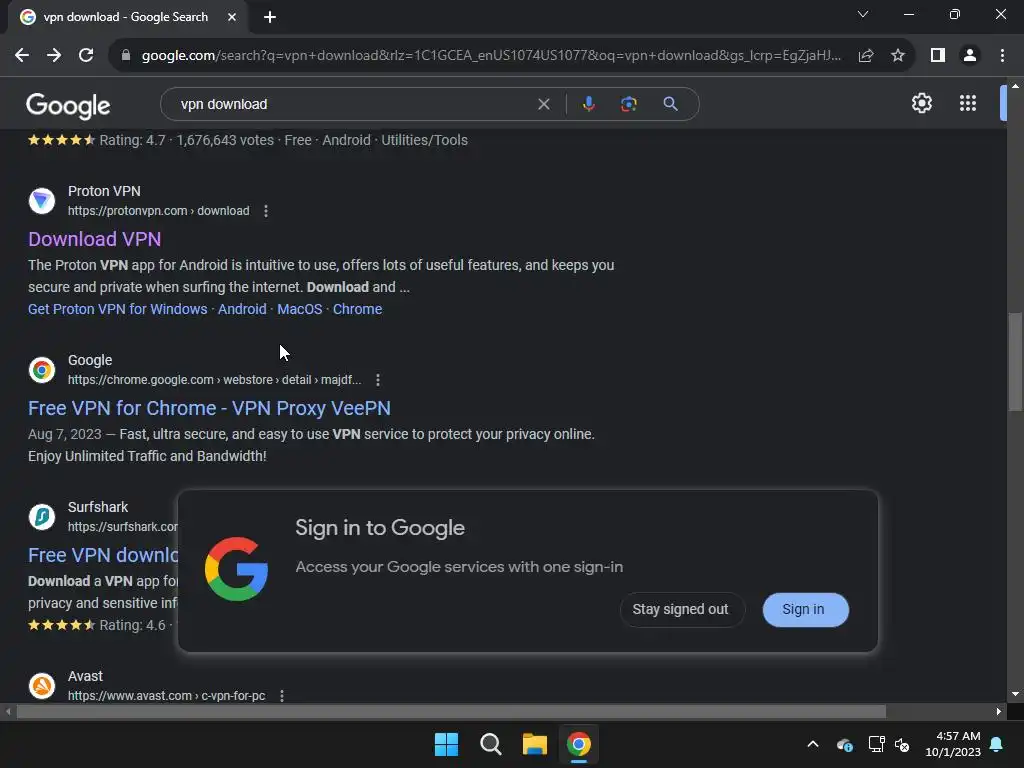The width and height of the screenshot is (1024, 768).
Task: Open the Android sitelink
Action: [242, 309]
